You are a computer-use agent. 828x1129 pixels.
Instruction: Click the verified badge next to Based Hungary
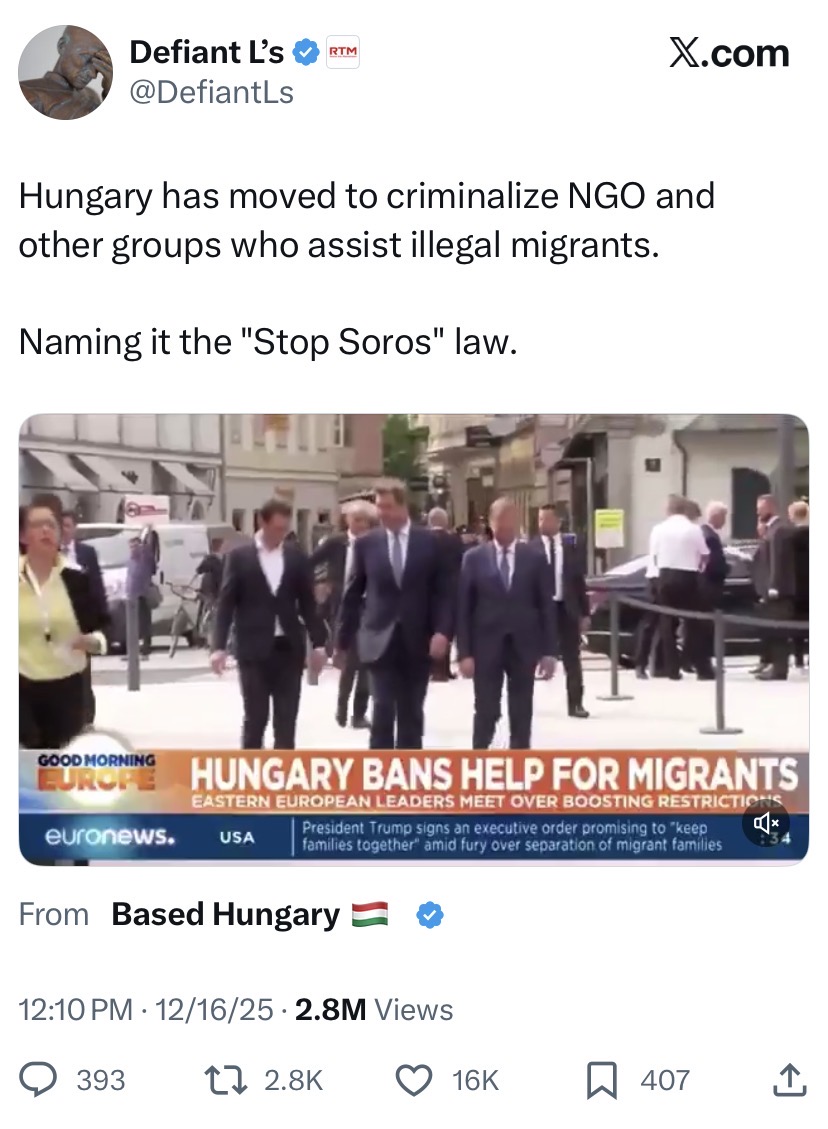coord(431,915)
